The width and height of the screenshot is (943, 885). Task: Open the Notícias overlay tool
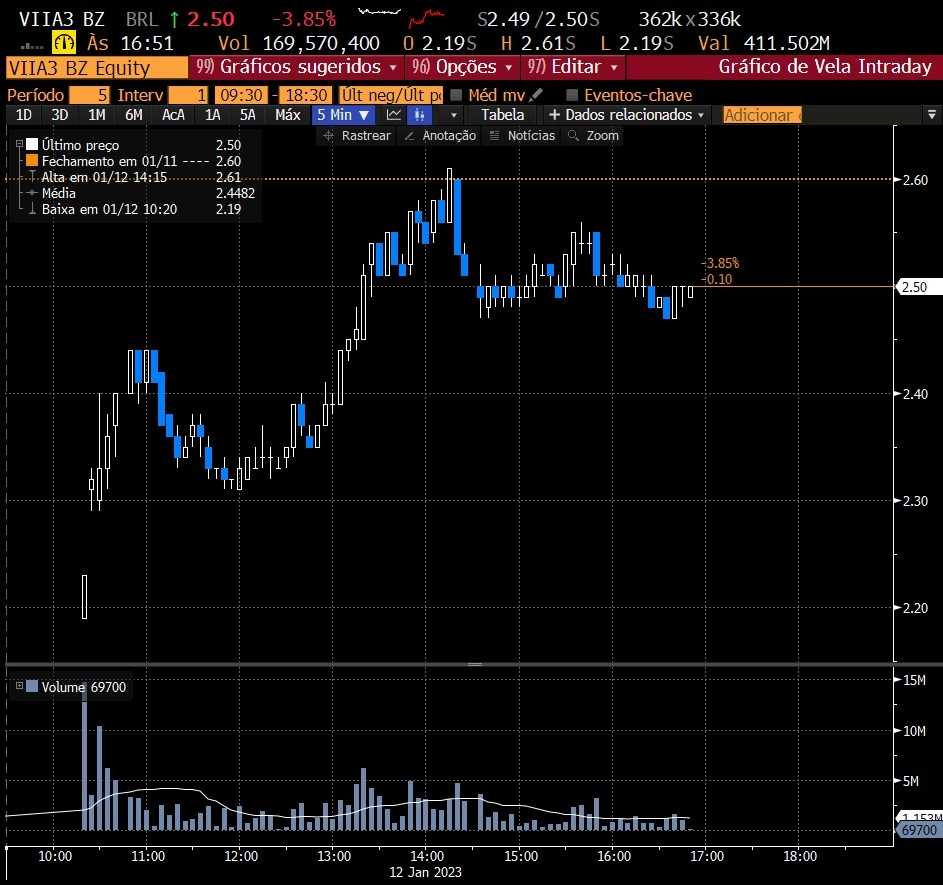(523, 136)
